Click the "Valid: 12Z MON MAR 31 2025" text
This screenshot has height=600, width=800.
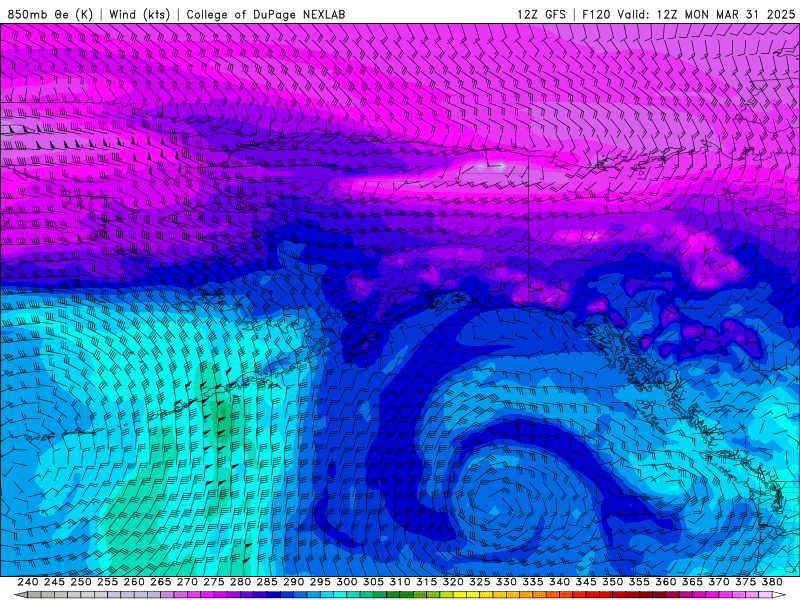point(706,14)
